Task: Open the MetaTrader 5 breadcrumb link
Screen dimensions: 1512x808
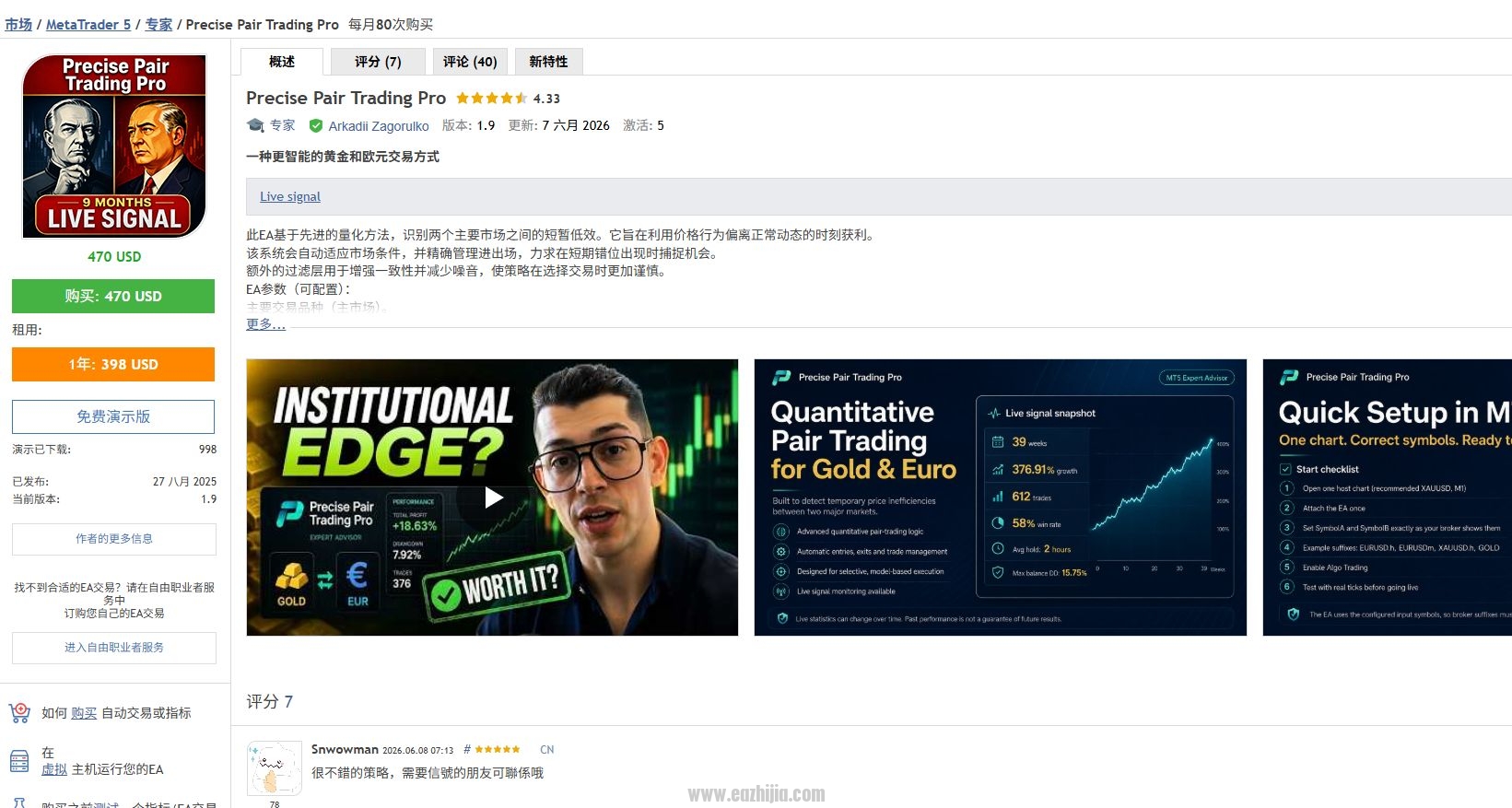Action: [x=88, y=25]
